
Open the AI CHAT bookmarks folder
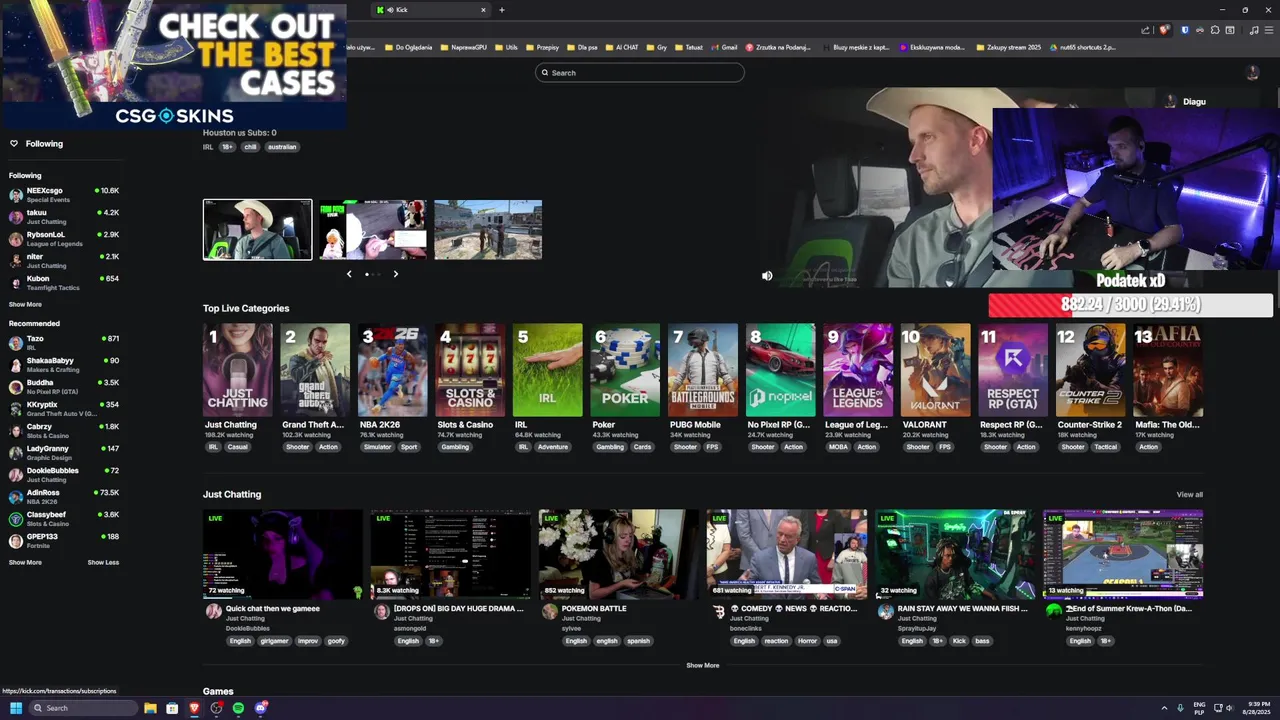(621, 47)
